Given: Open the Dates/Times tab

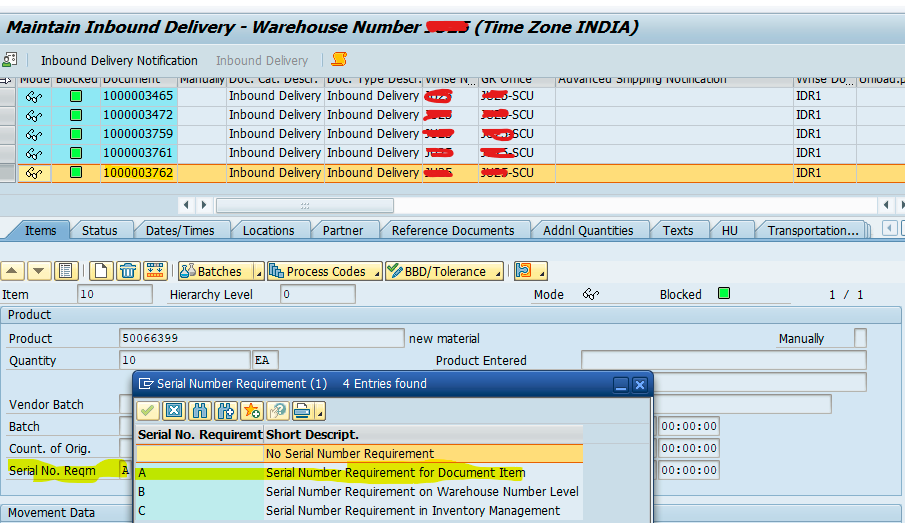Looking at the screenshot, I should pyautogui.click(x=180, y=230).
